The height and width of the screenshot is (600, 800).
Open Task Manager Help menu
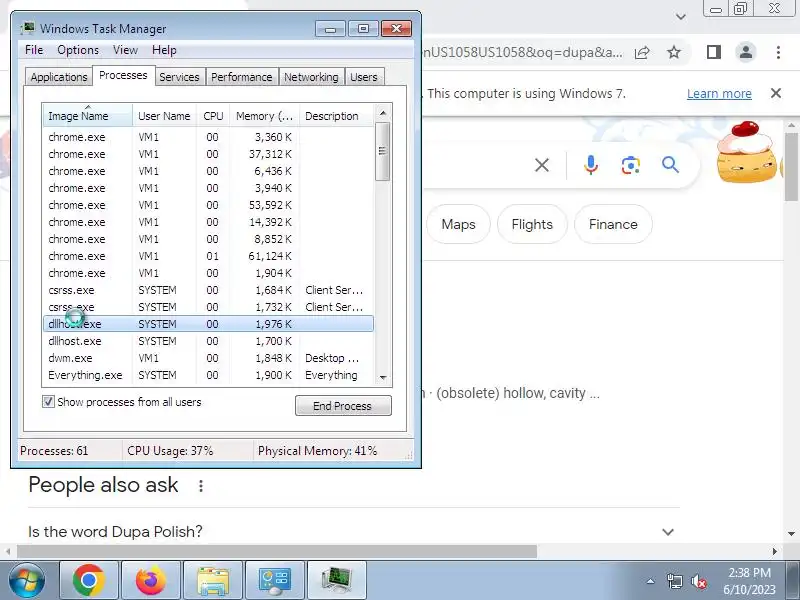coord(164,50)
